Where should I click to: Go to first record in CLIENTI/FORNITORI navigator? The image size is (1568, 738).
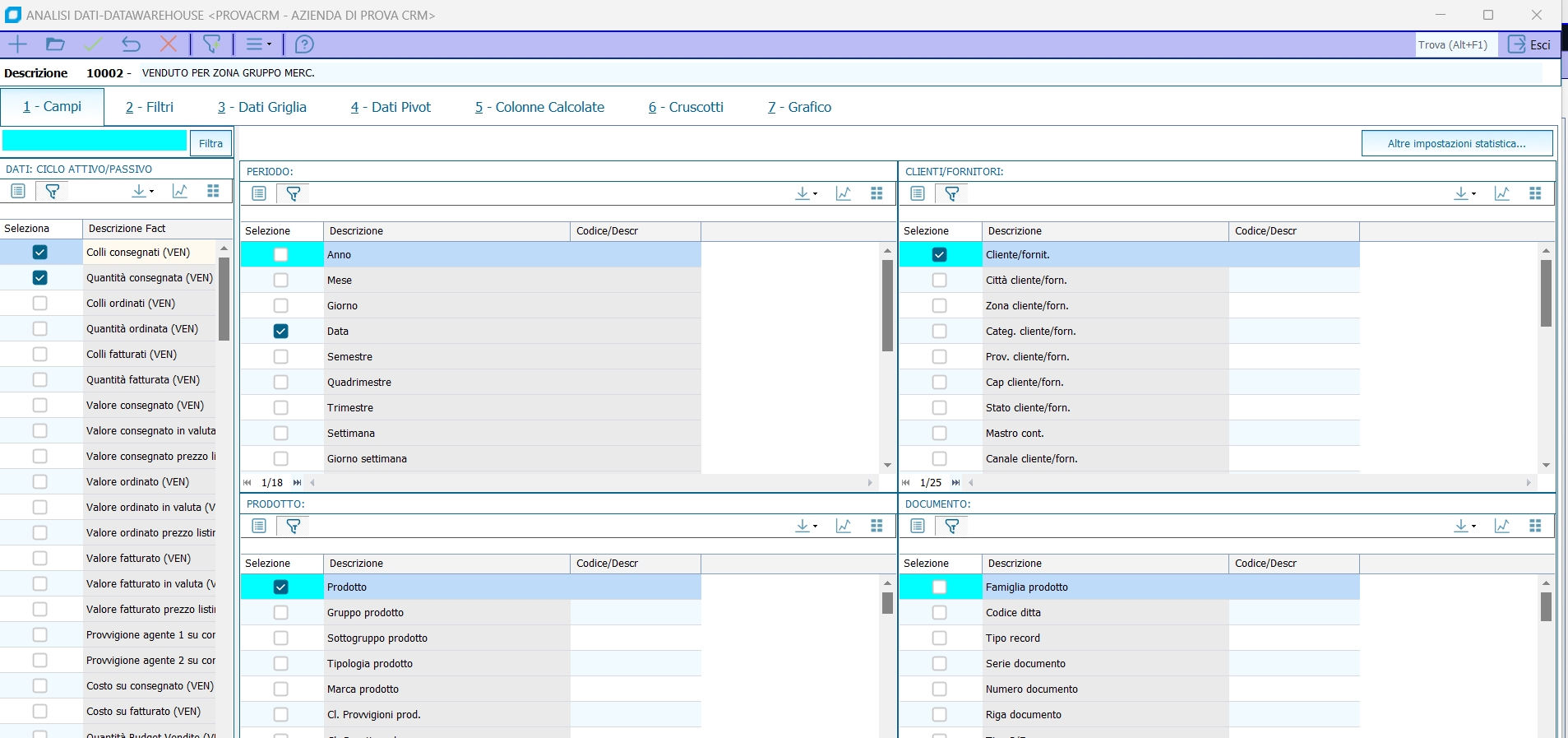click(x=906, y=483)
